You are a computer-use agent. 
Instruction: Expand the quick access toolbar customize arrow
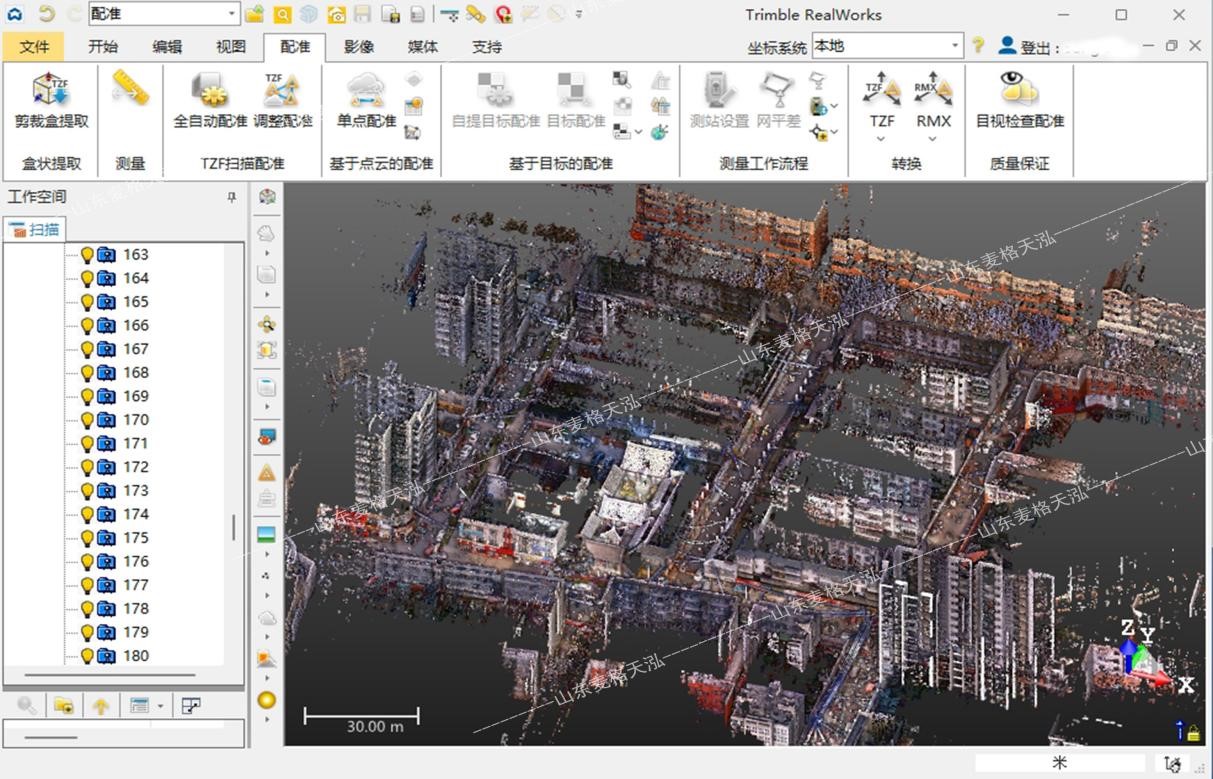click(x=579, y=15)
